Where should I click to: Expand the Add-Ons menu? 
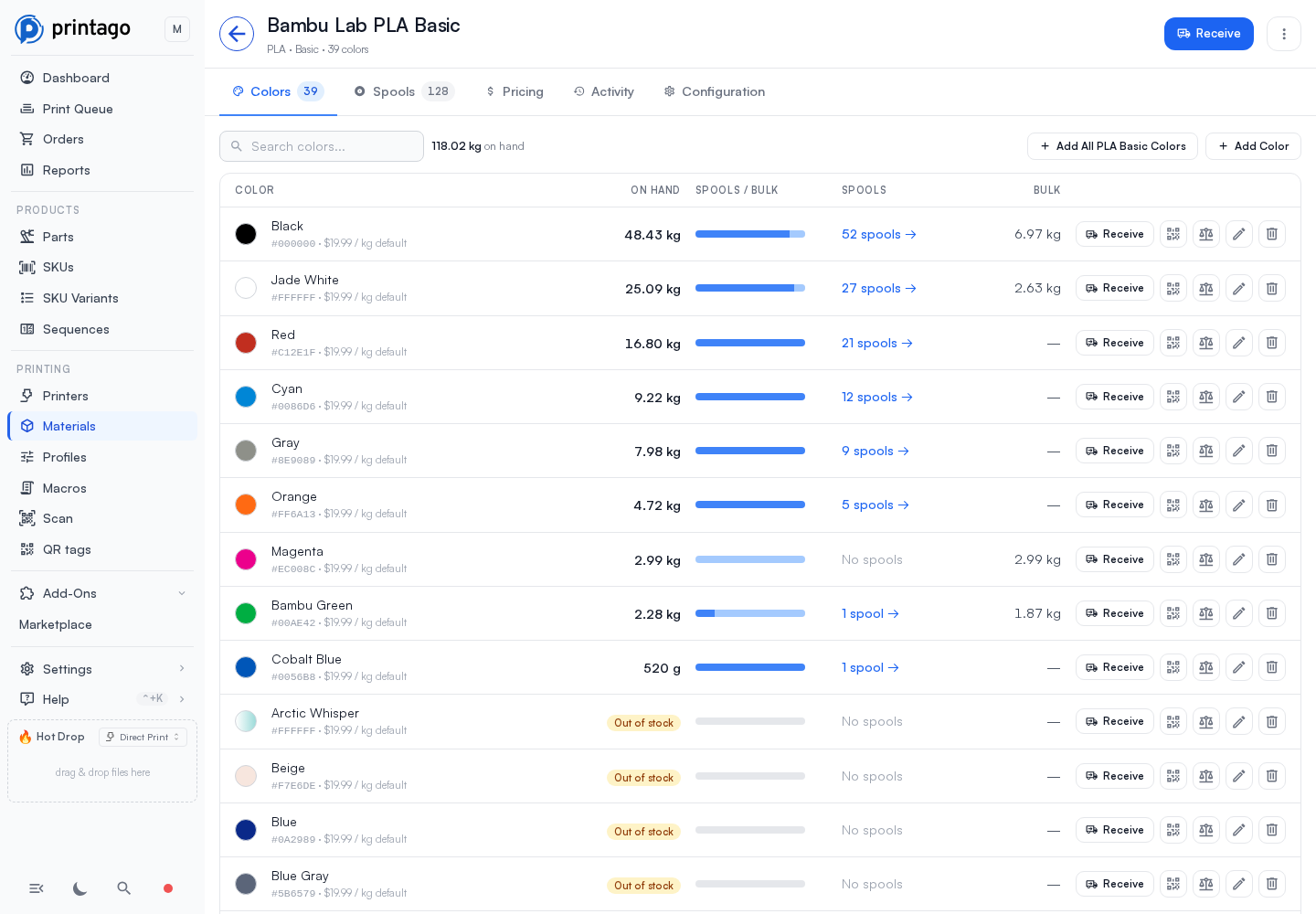tap(102, 593)
